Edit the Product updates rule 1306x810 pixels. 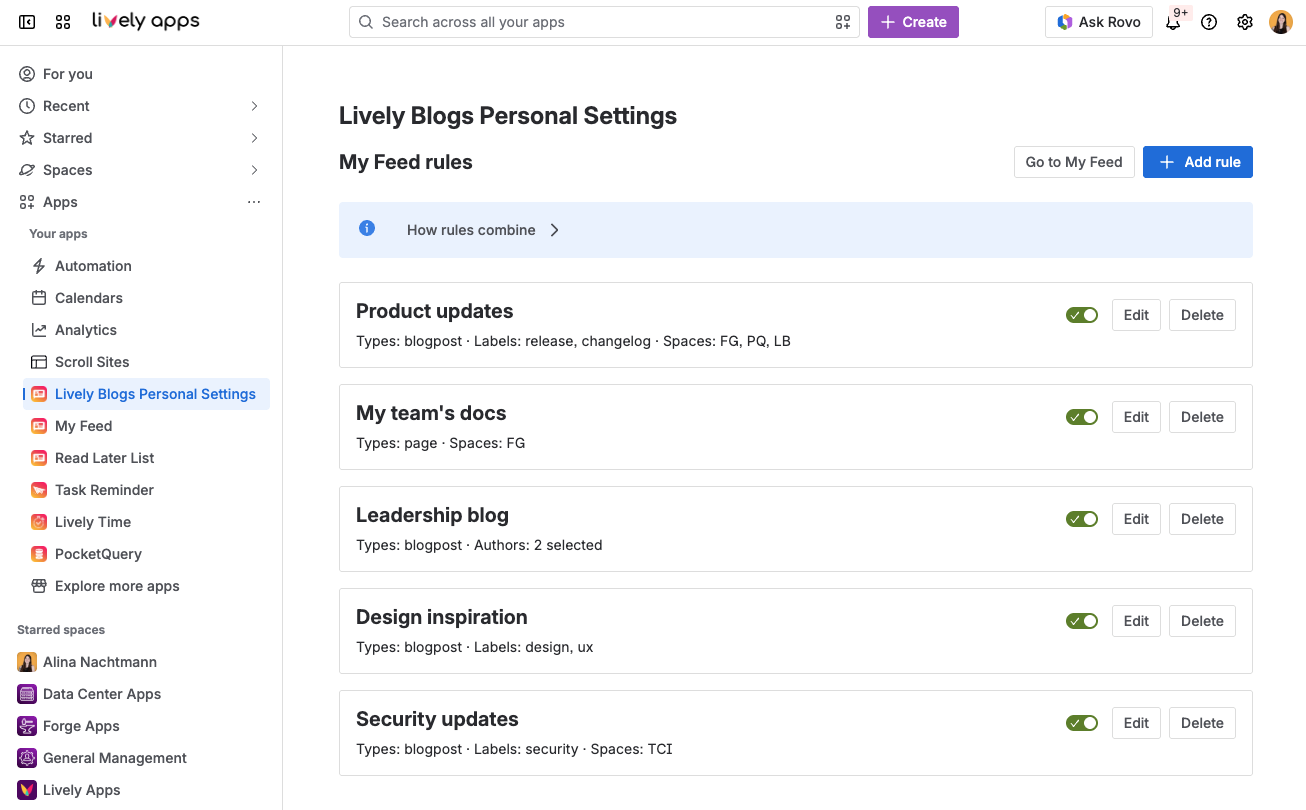(x=1136, y=315)
